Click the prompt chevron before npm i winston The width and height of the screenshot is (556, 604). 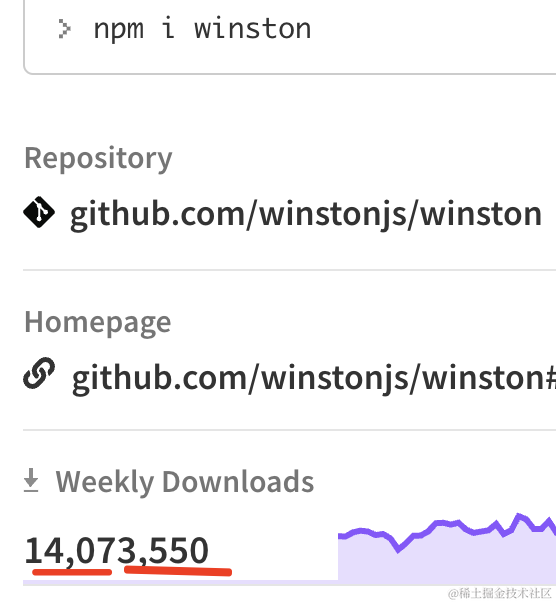(64, 29)
